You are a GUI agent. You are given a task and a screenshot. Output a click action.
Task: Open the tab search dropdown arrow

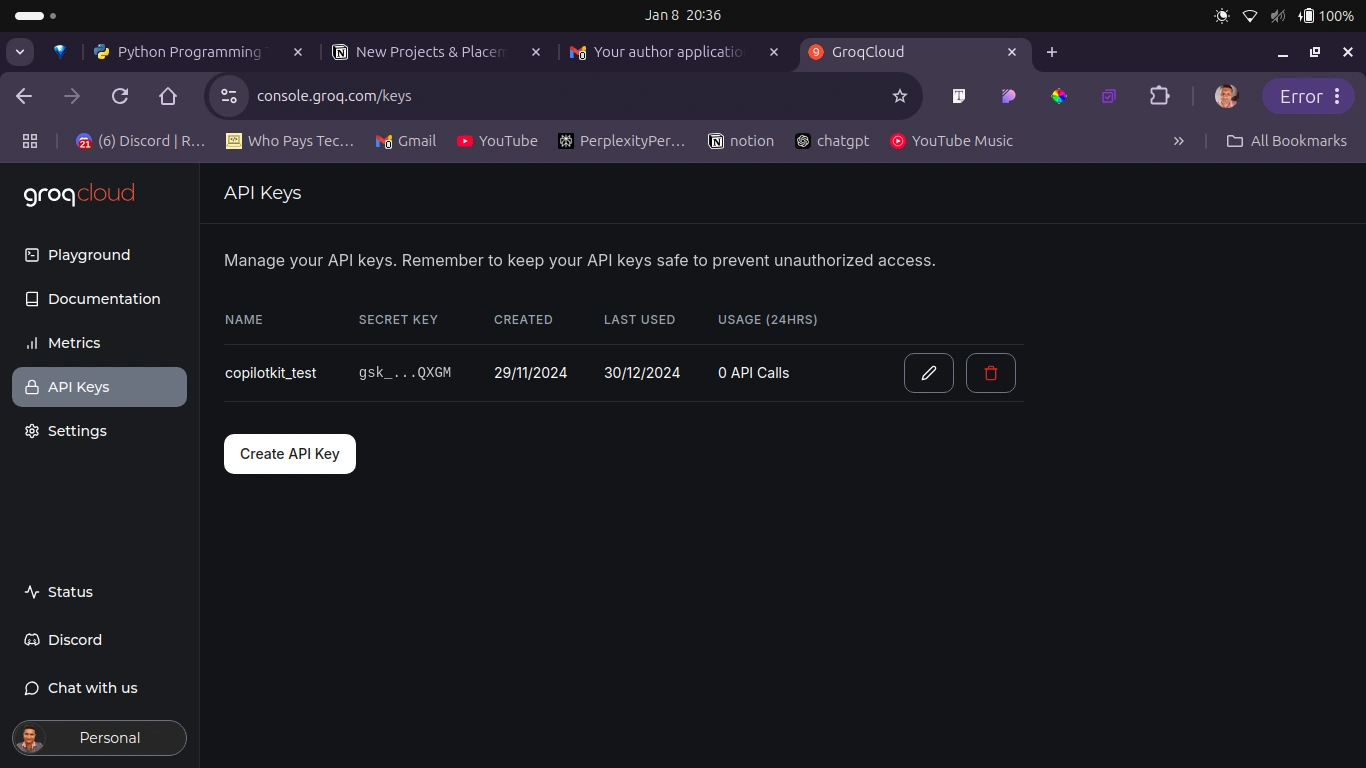click(20, 52)
